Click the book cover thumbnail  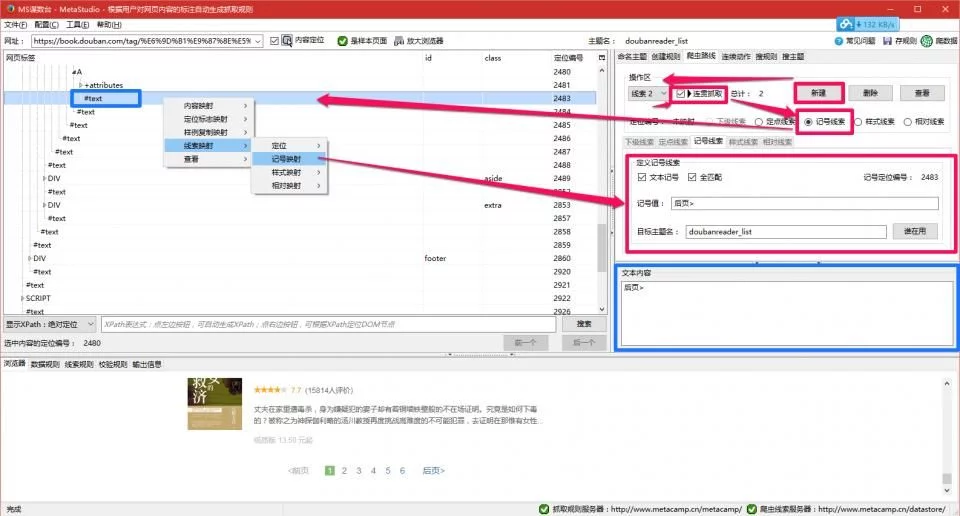[x=214, y=403]
